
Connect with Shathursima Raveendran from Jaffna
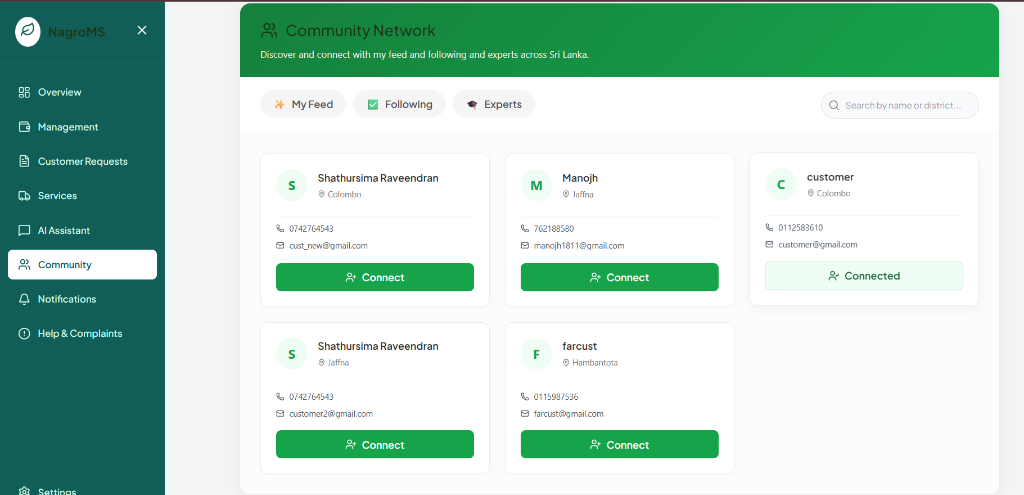click(375, 444)
